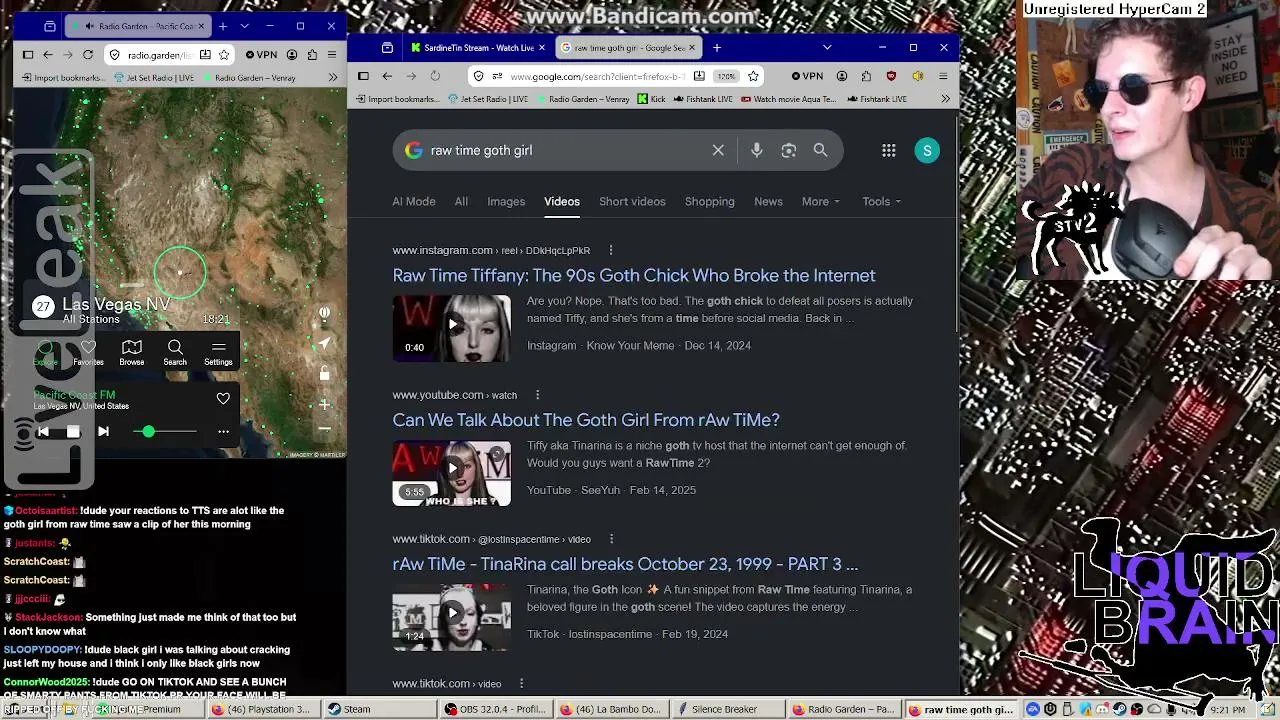Switch to the Shopping results tab

pyautogui.click(x=710, y=201)
